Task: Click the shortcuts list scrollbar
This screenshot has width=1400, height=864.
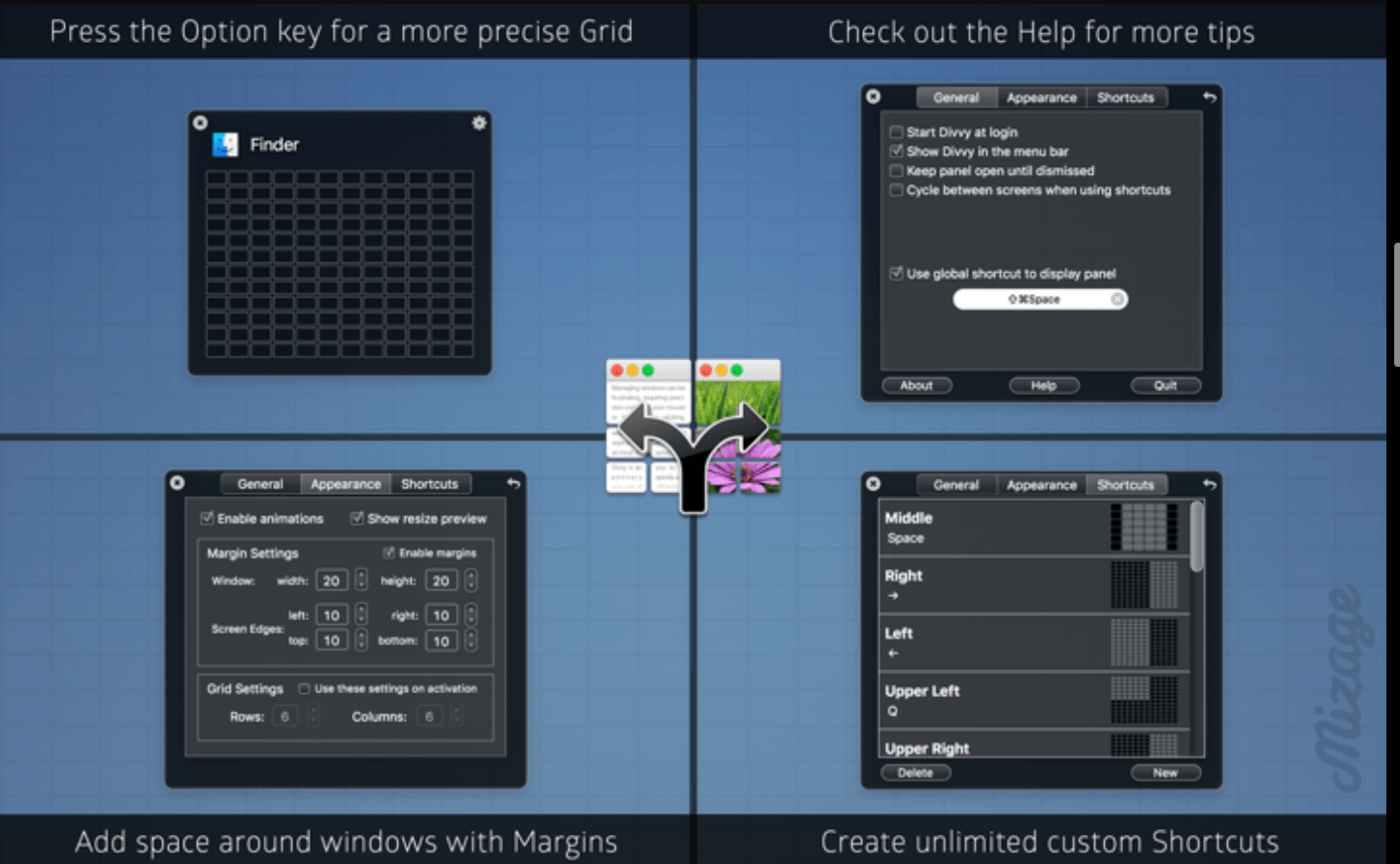Action: pos(1197,536)
